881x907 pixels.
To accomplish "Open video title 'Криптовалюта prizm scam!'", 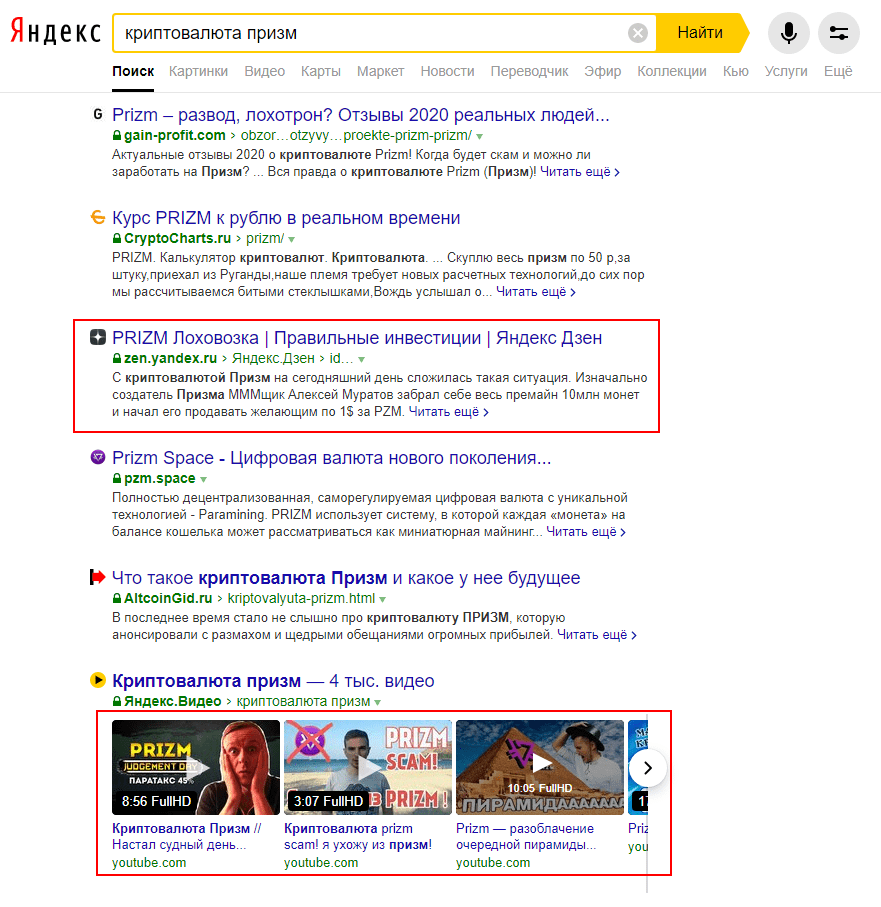I will pos(358,836).
